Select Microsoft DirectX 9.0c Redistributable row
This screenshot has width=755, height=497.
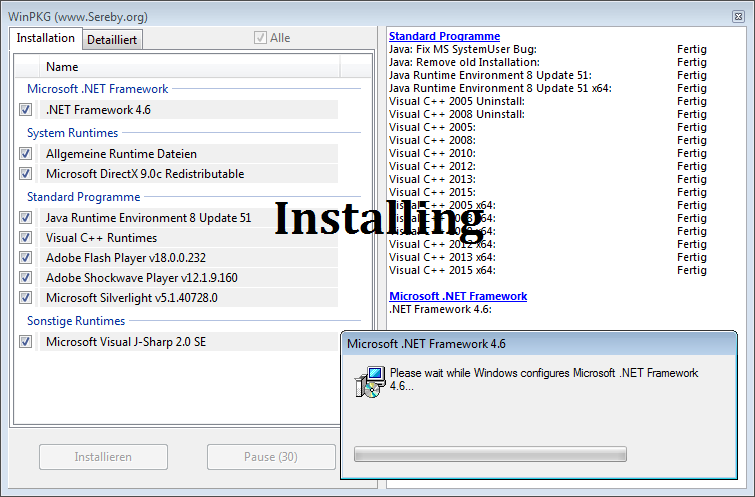(189, 174)
